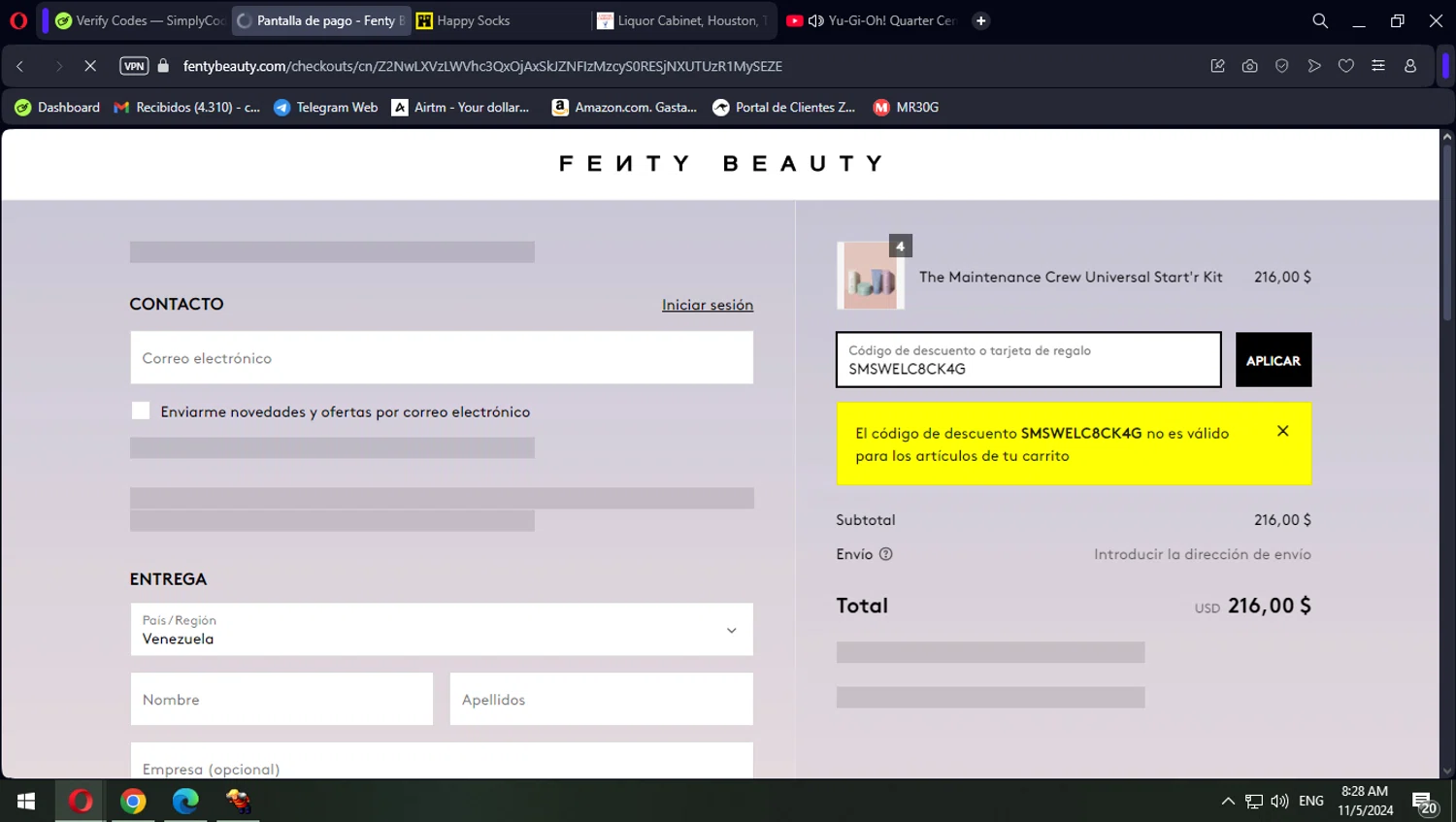The image size is (1456, 822).
Task: Show hidden system tray icons
Action: pyautogui.click(x=1227, y=801)
